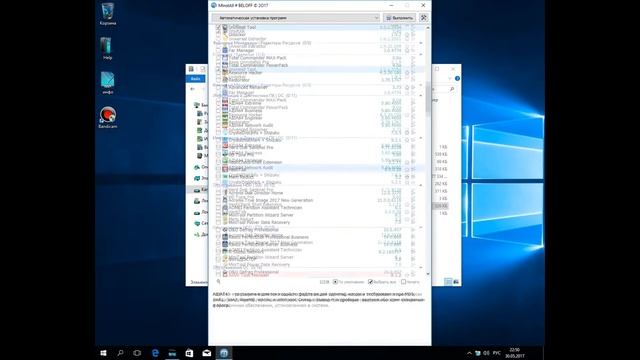640x360 pixels.
Task: Click the Raxco PerfectDisk Professional Business icon
Action: coord(225,237)
